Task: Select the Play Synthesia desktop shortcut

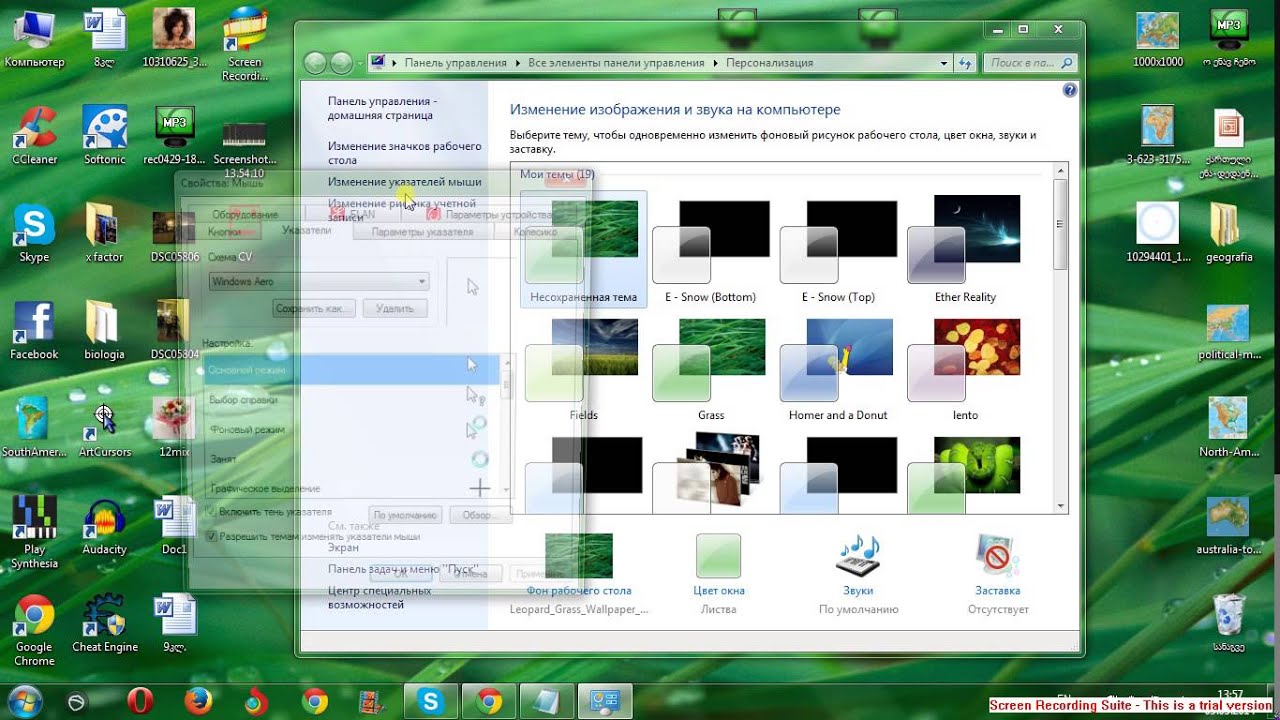Action: point(34,531)
